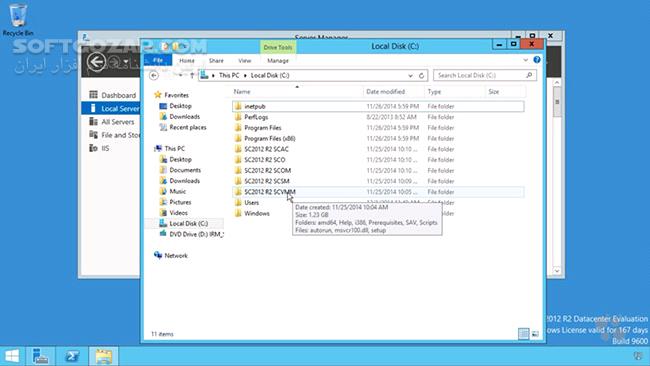The width and height of the screenshot is (650, 366).
Task: Select Videos under This PC
Action: 178,213
